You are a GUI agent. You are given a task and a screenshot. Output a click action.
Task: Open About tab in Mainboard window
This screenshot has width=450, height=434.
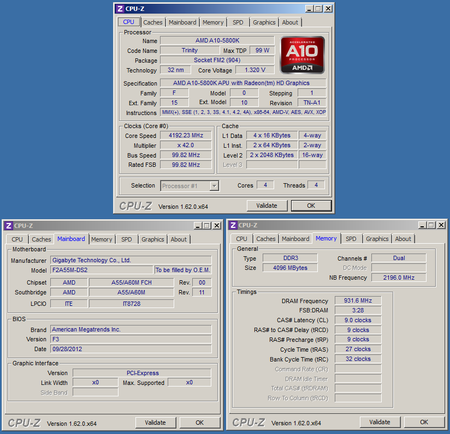179,239
